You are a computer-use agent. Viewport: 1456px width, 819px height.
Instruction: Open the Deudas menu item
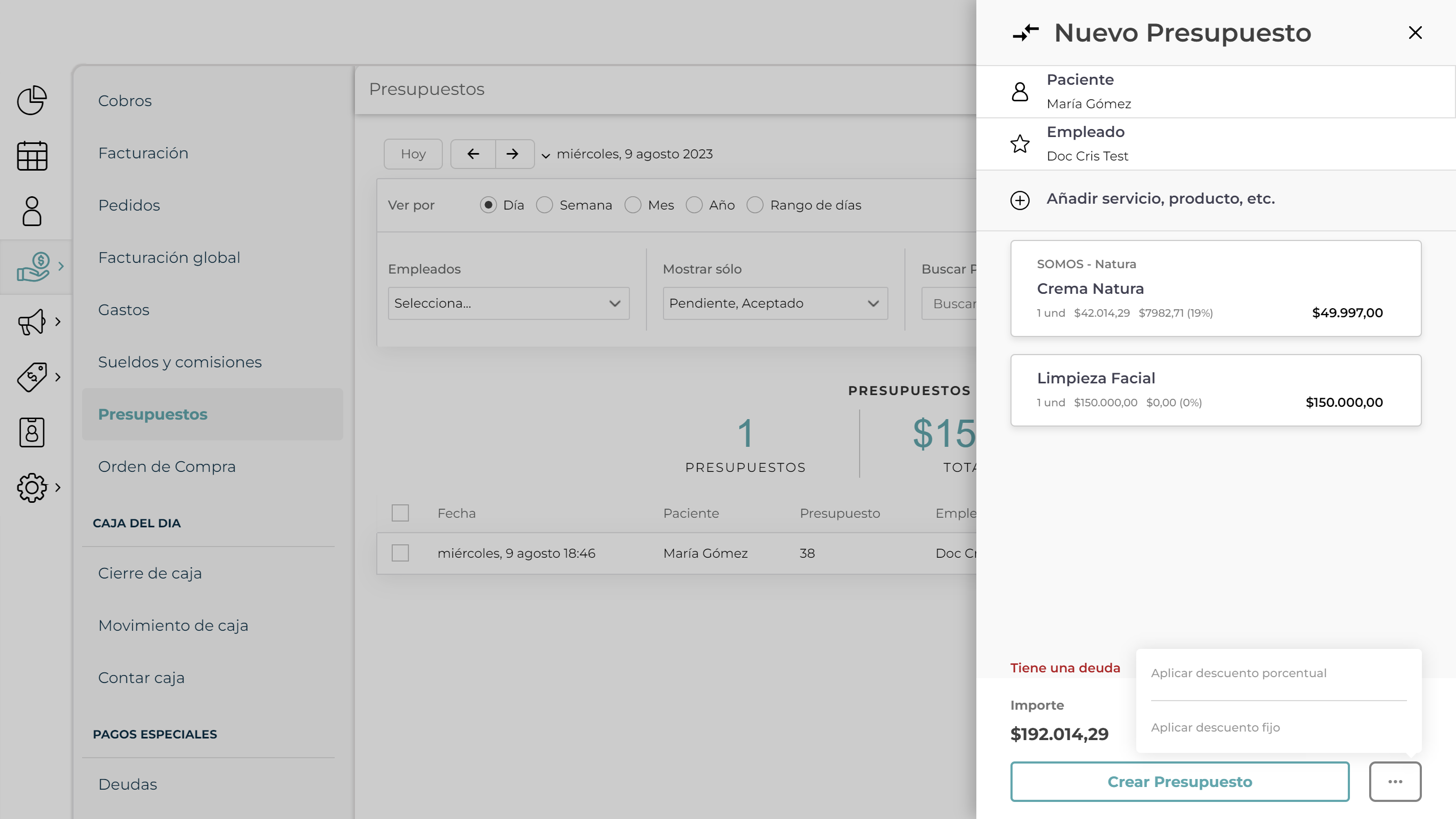pos(128,784)
